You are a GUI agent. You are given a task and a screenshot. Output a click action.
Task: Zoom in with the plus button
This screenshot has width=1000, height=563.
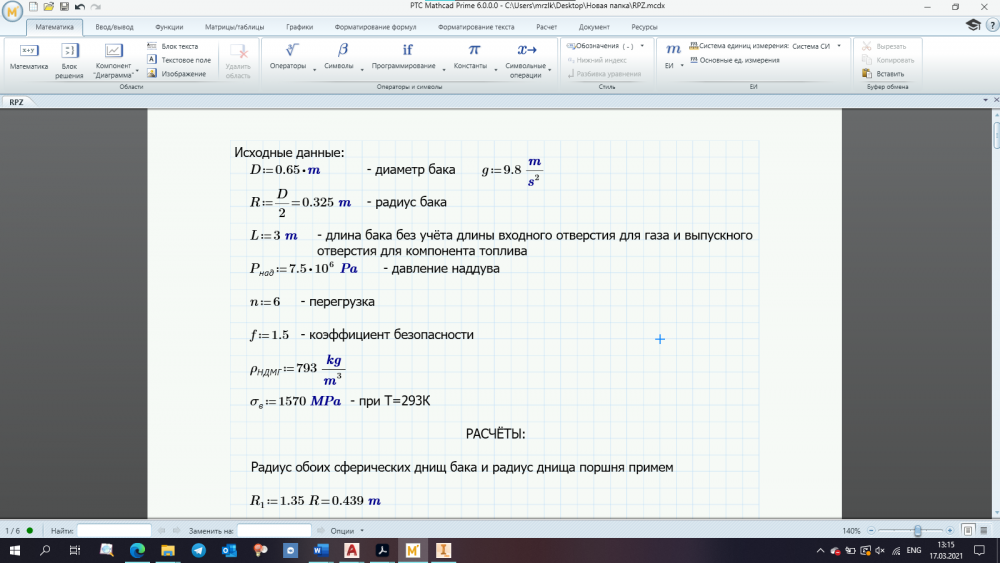pyautogui.click(x=950, y=530)
